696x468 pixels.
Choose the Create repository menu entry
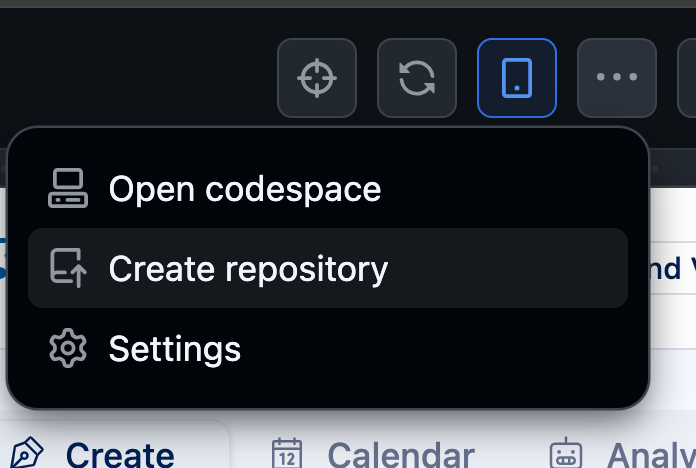248,268
